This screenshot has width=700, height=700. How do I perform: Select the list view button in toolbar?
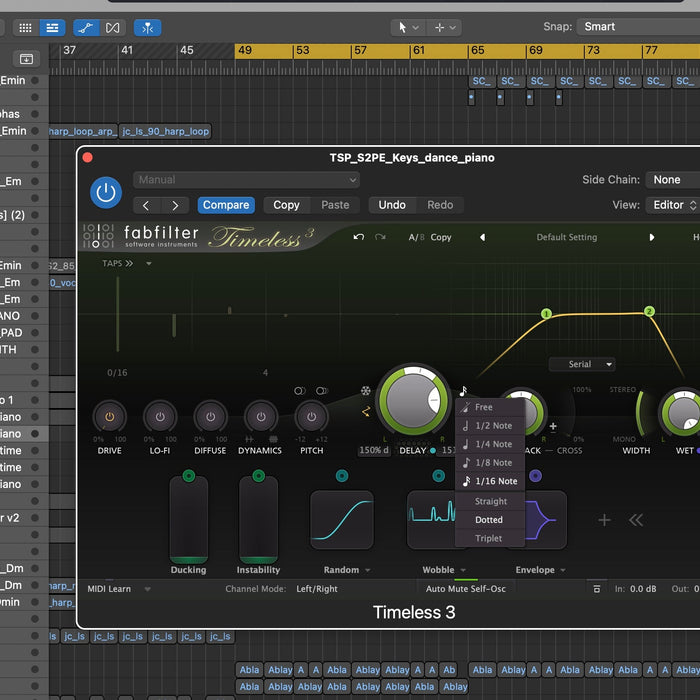click(52, 28)
